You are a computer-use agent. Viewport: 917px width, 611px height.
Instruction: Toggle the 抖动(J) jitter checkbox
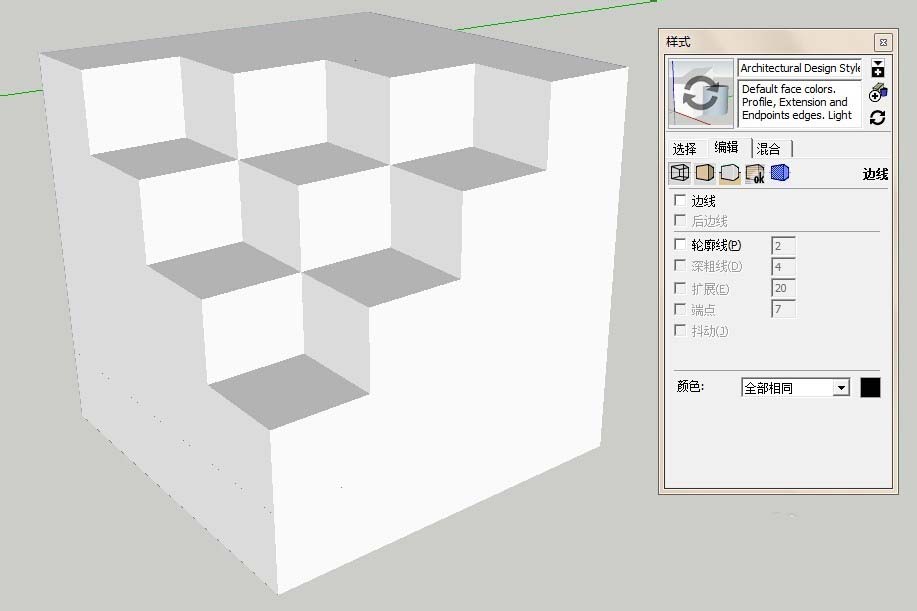click(680, 330)
